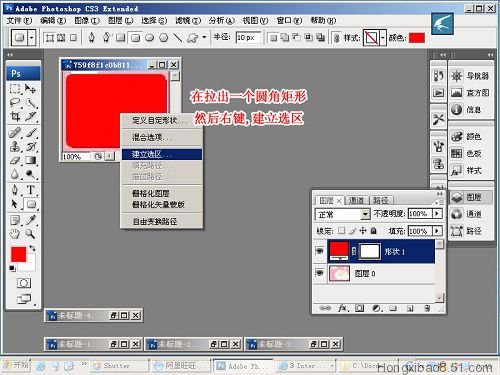Click the add layer mask icon
The image size is (500, 375).
359,308
